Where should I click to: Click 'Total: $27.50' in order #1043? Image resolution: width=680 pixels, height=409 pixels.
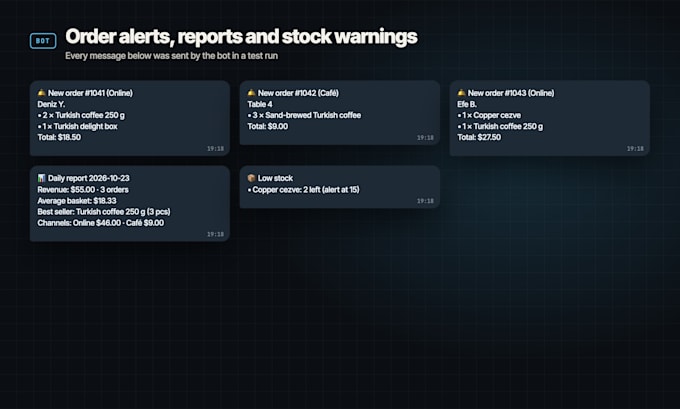coord(479,137)
